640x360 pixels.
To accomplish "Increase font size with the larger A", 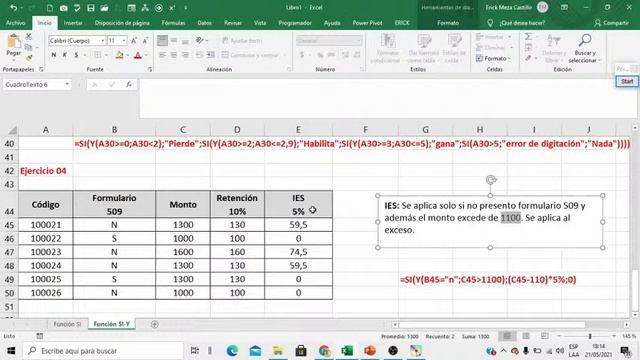I will tap(134, 40).
